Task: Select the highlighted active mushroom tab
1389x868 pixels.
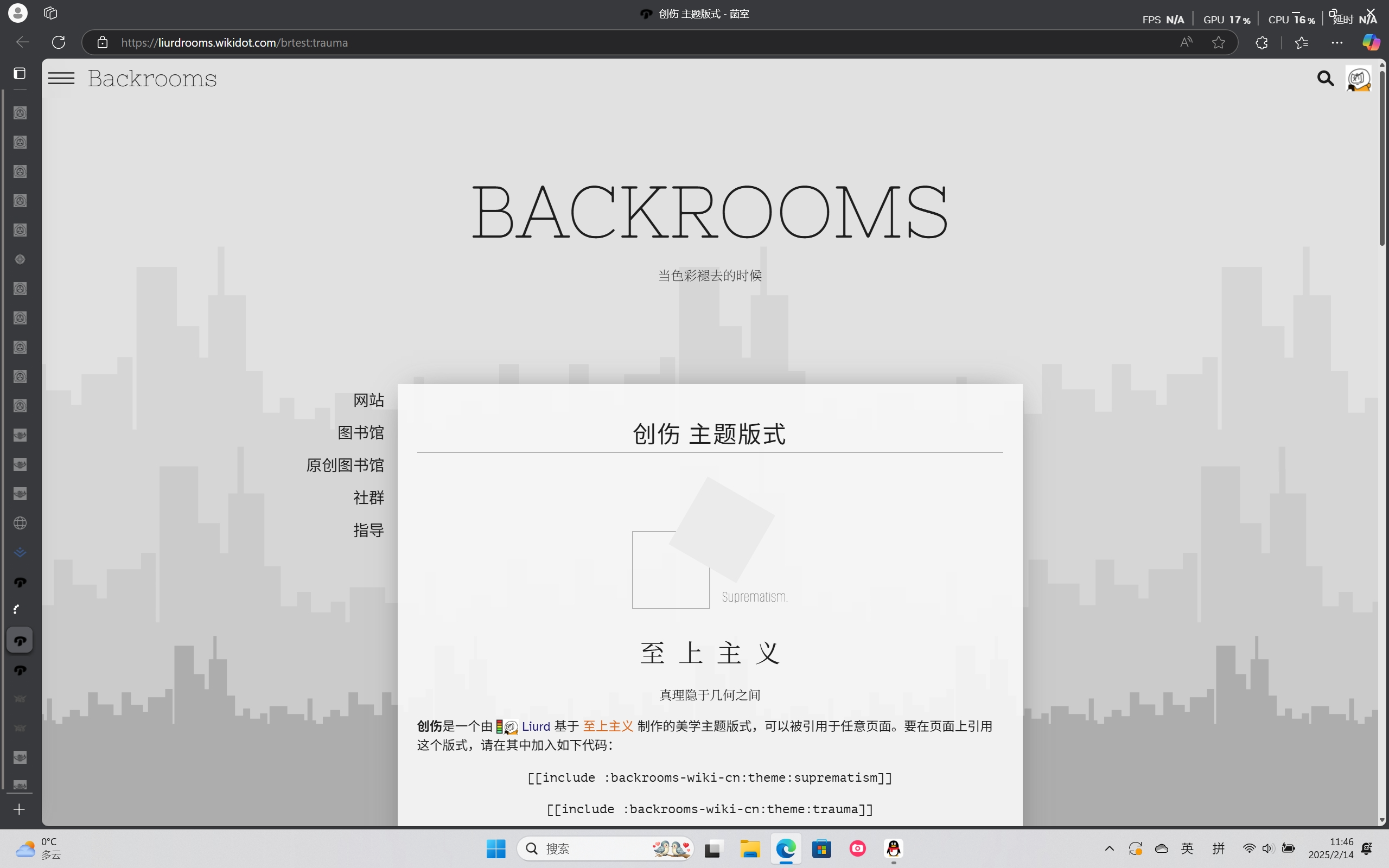Action: [x=20, y=640]
